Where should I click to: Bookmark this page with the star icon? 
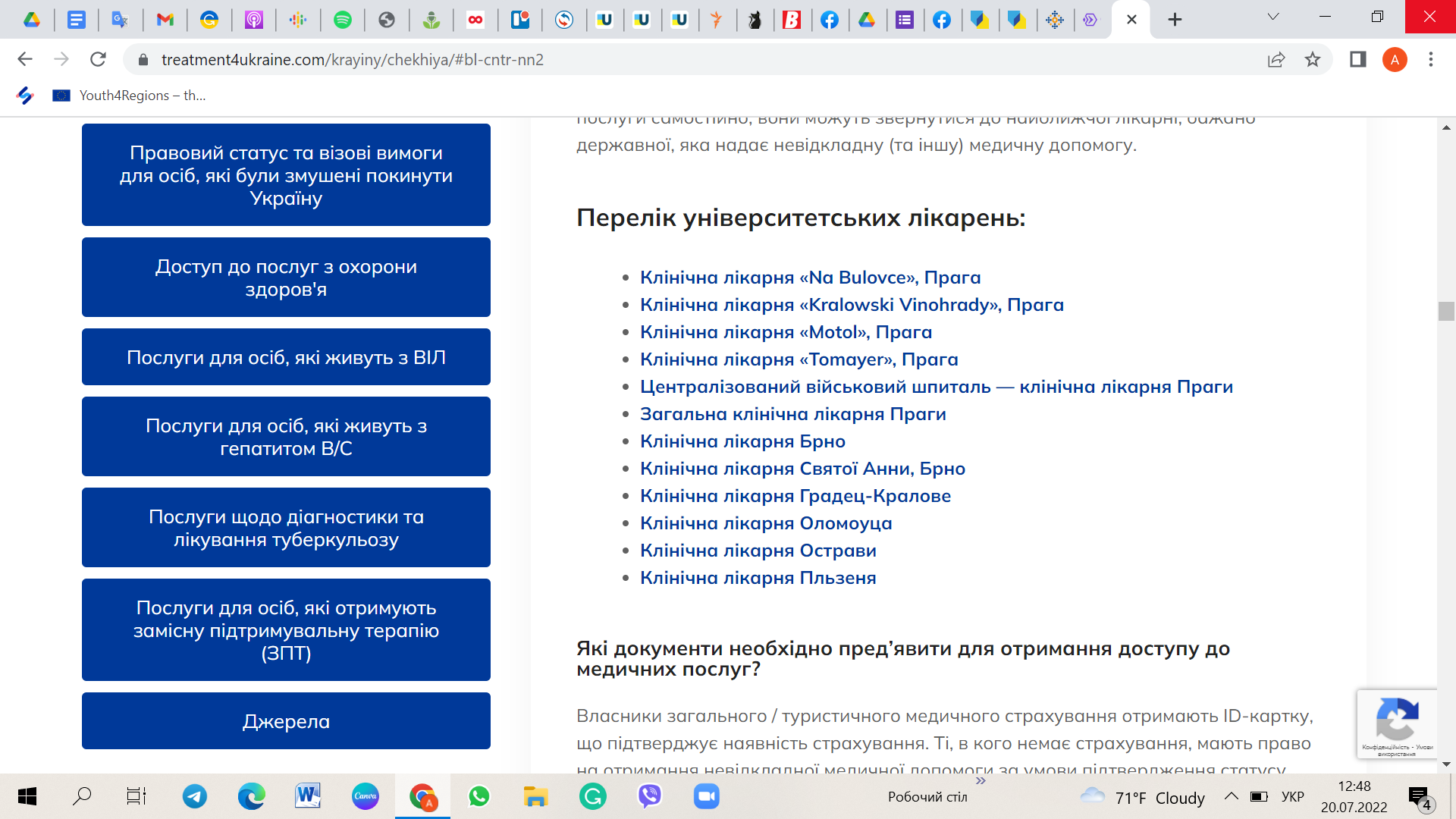tap(1313, 60)
